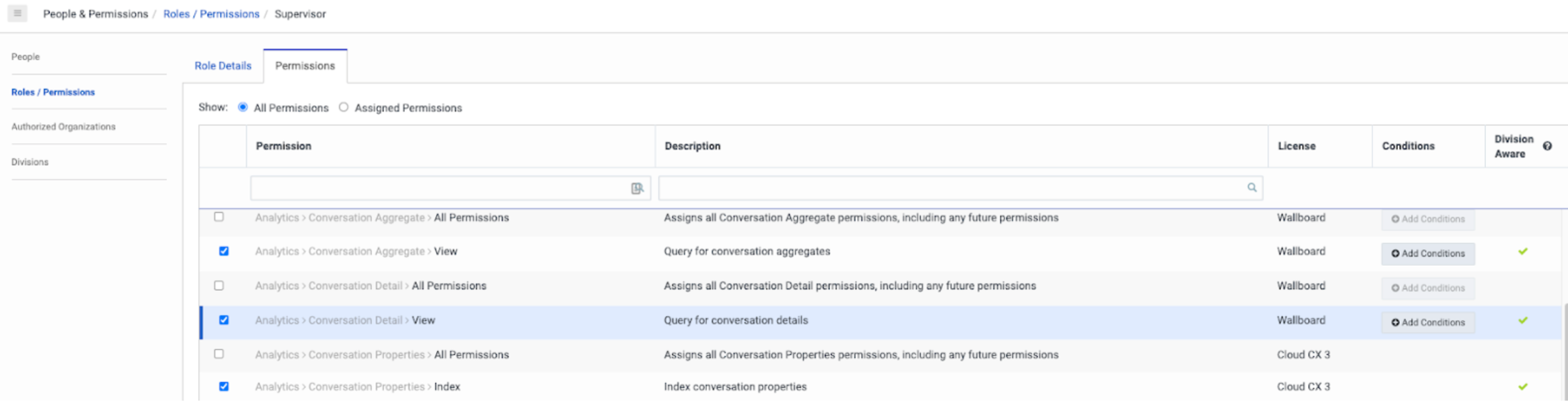This screenshot has width=1568, height=407.
Task: Select the All Permissions radio button
Action: (x=243, y=107)
